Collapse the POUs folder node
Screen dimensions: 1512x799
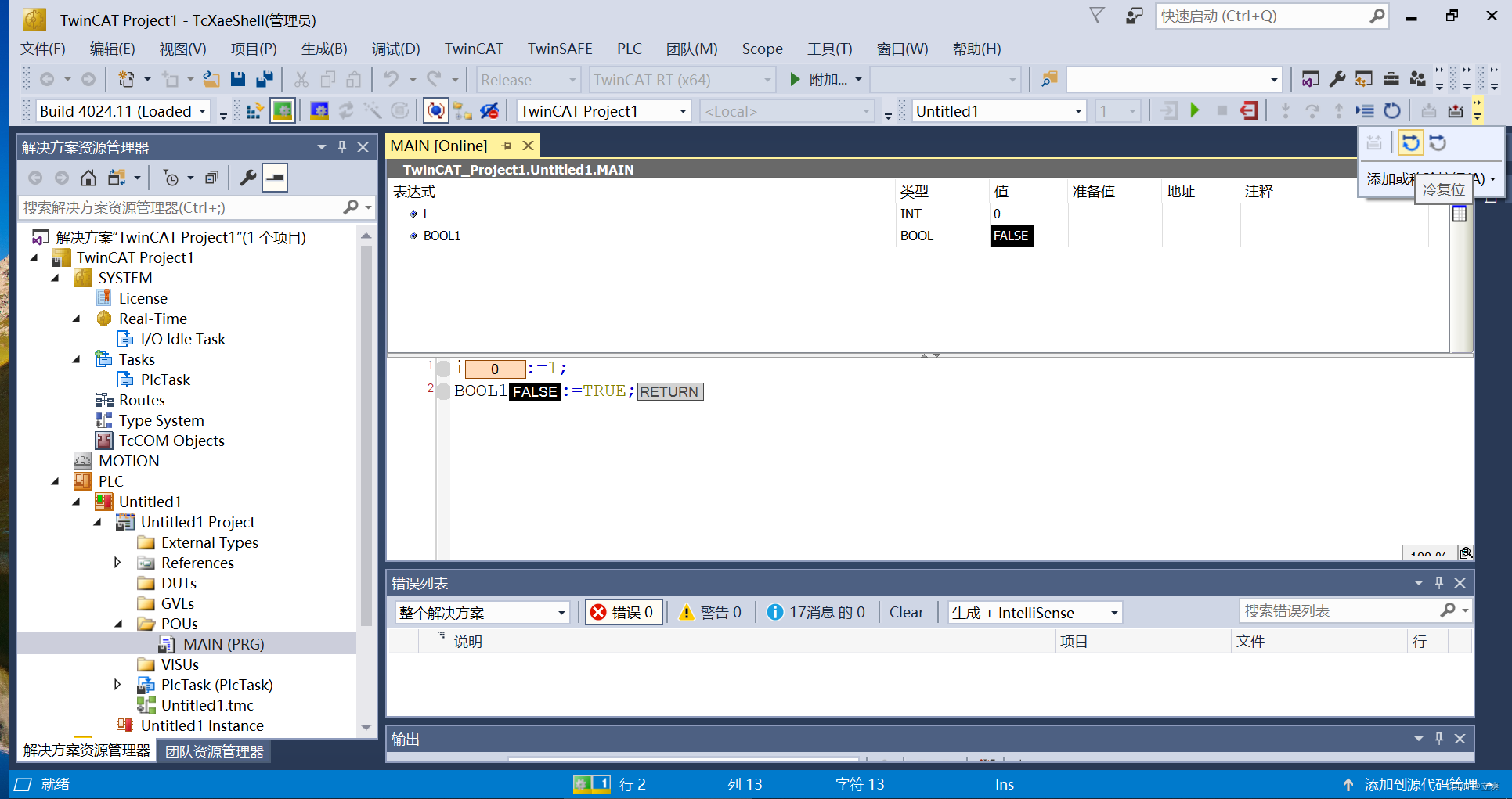[x=118, y=624]
